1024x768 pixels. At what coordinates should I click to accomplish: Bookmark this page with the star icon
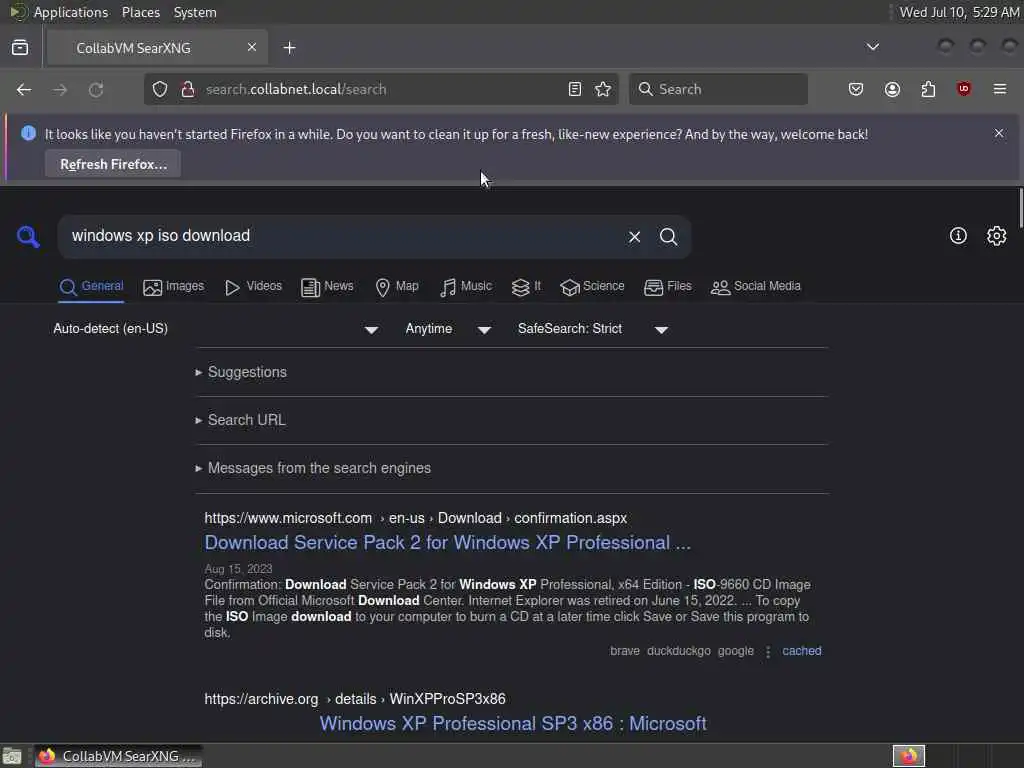pyautogui.click(x=603, y=89)
